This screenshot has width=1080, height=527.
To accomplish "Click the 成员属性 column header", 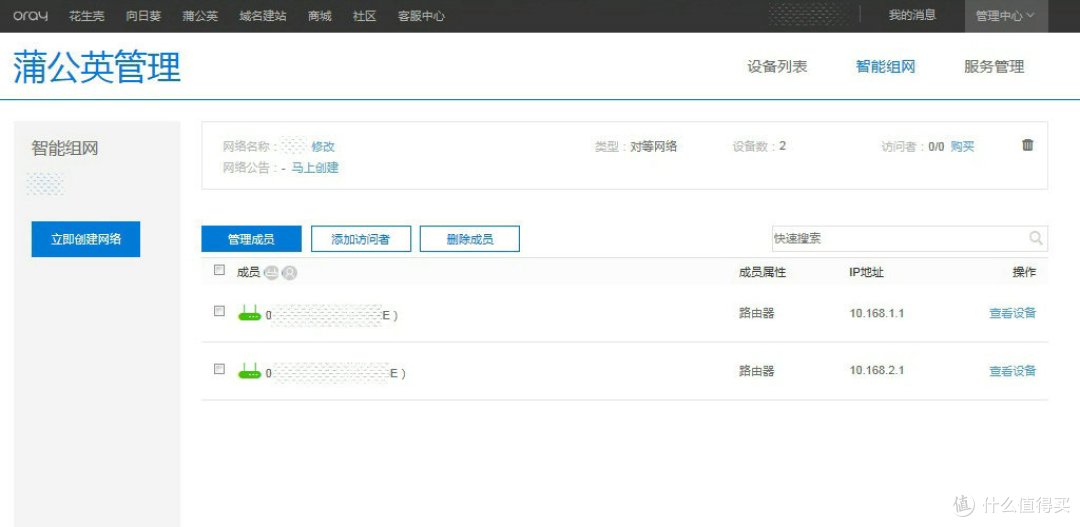I will coord(762,273).
